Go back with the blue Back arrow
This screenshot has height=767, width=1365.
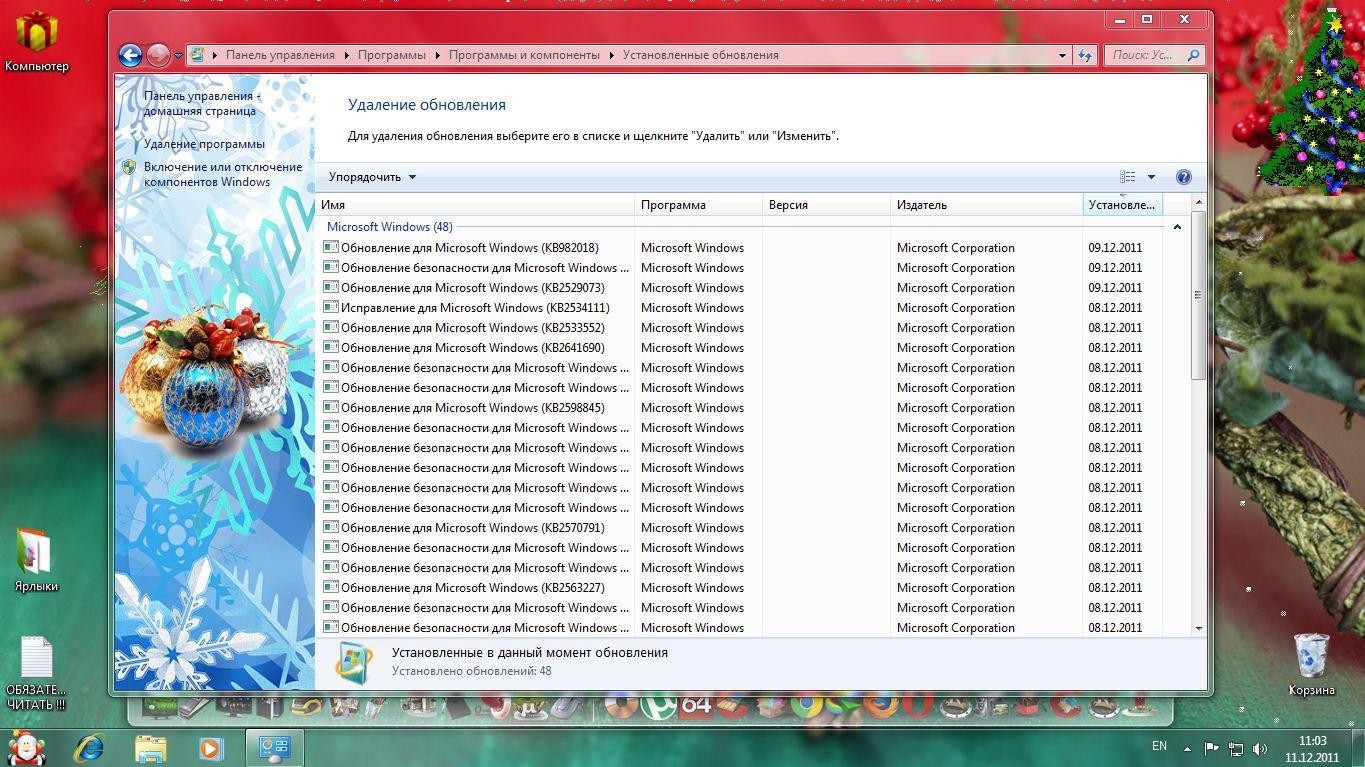[129, 55]
